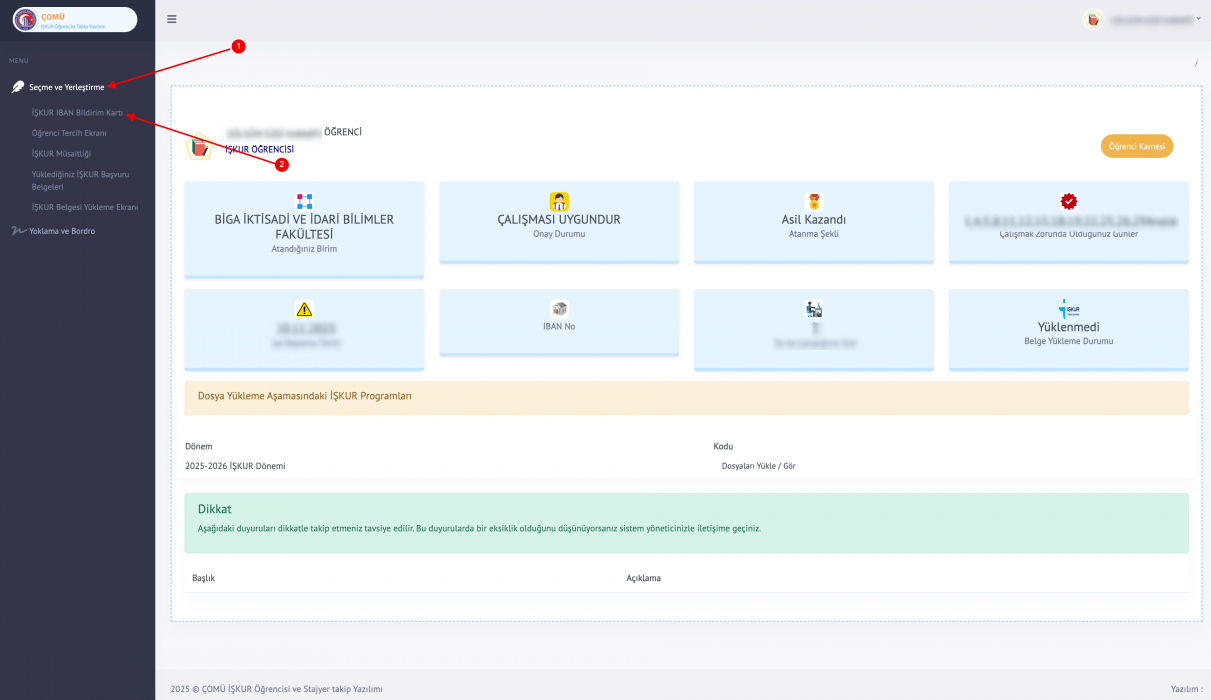The image size is (1211, 700).
Task: Open Yüklediğiniz İŞKUR Başvuru Belgeleri
Action: pos(80,180)
